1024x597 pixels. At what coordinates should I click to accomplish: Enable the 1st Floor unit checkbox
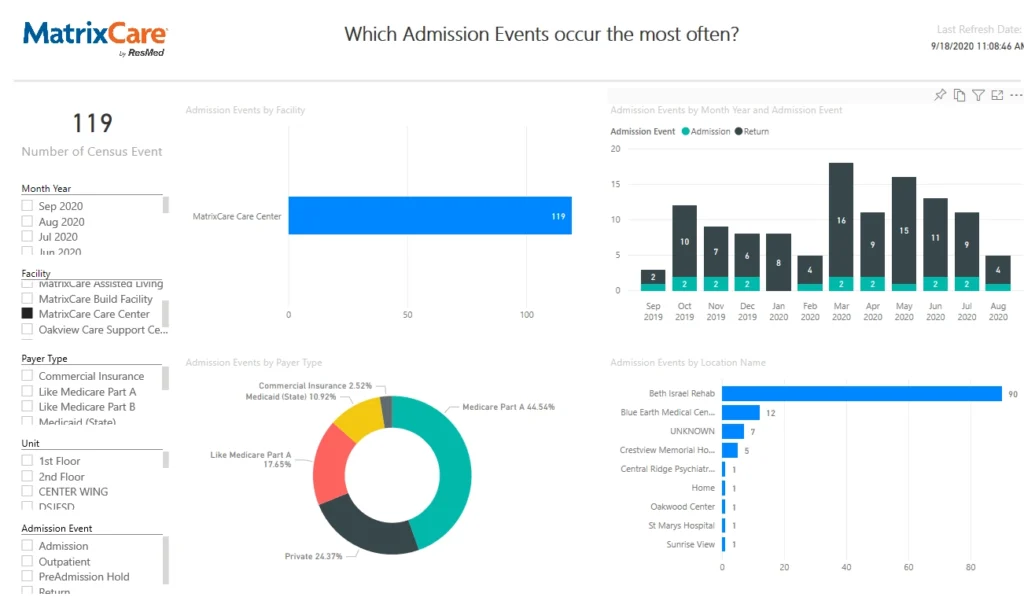pyautogui.click(x=28, y=461)
